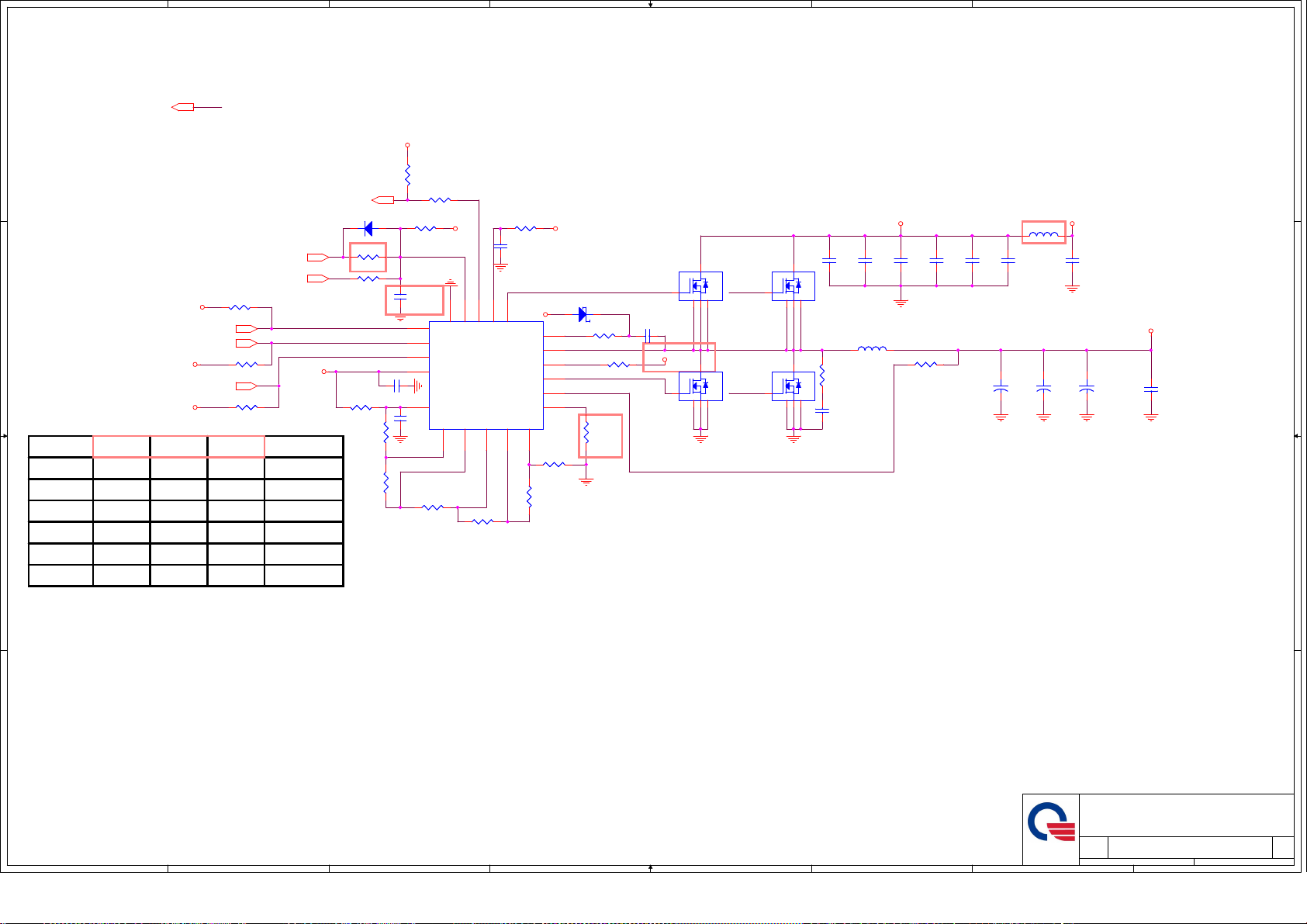Click the earth ground symbol just above the IC
Viewport: 1307px width, 924px height.
pyautogui.click(x=450, y=282)
